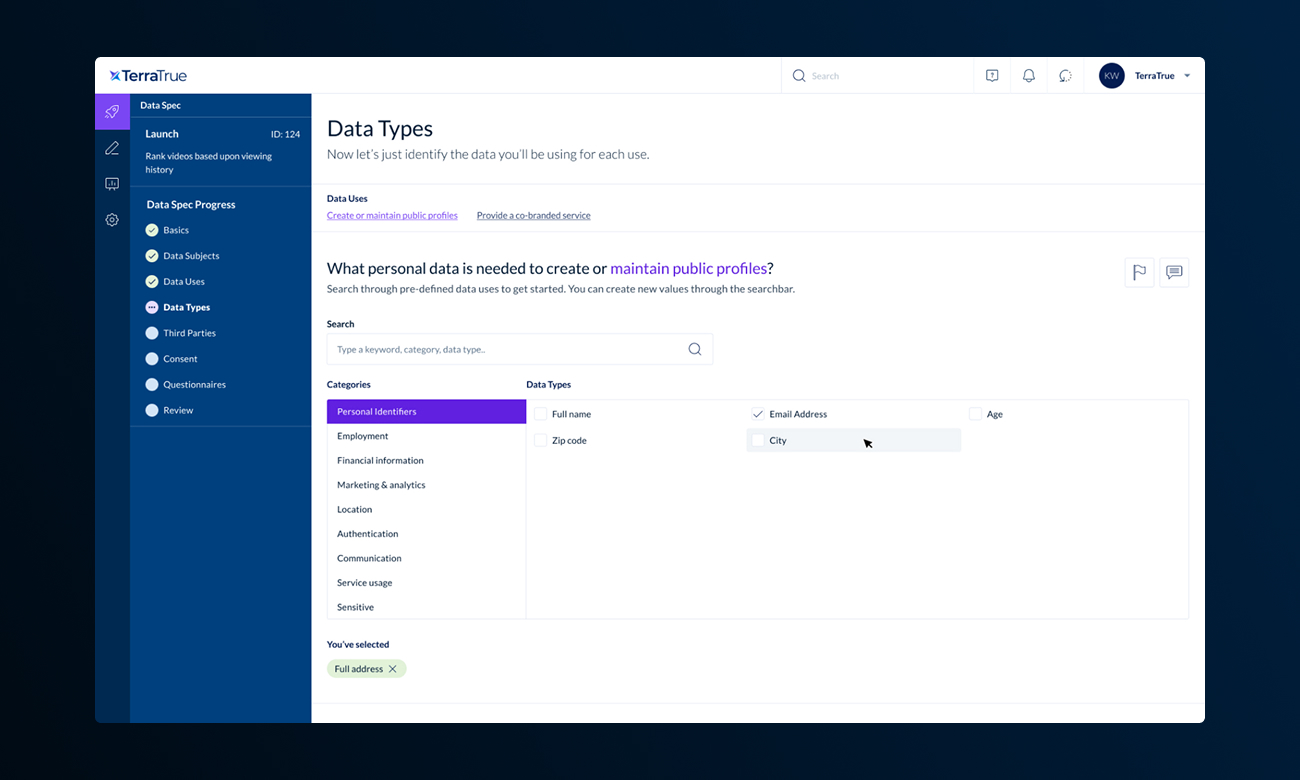Go to Review step
This screenshot has width=1300, height=780.
pyautogui.click(x=178, y=410)
